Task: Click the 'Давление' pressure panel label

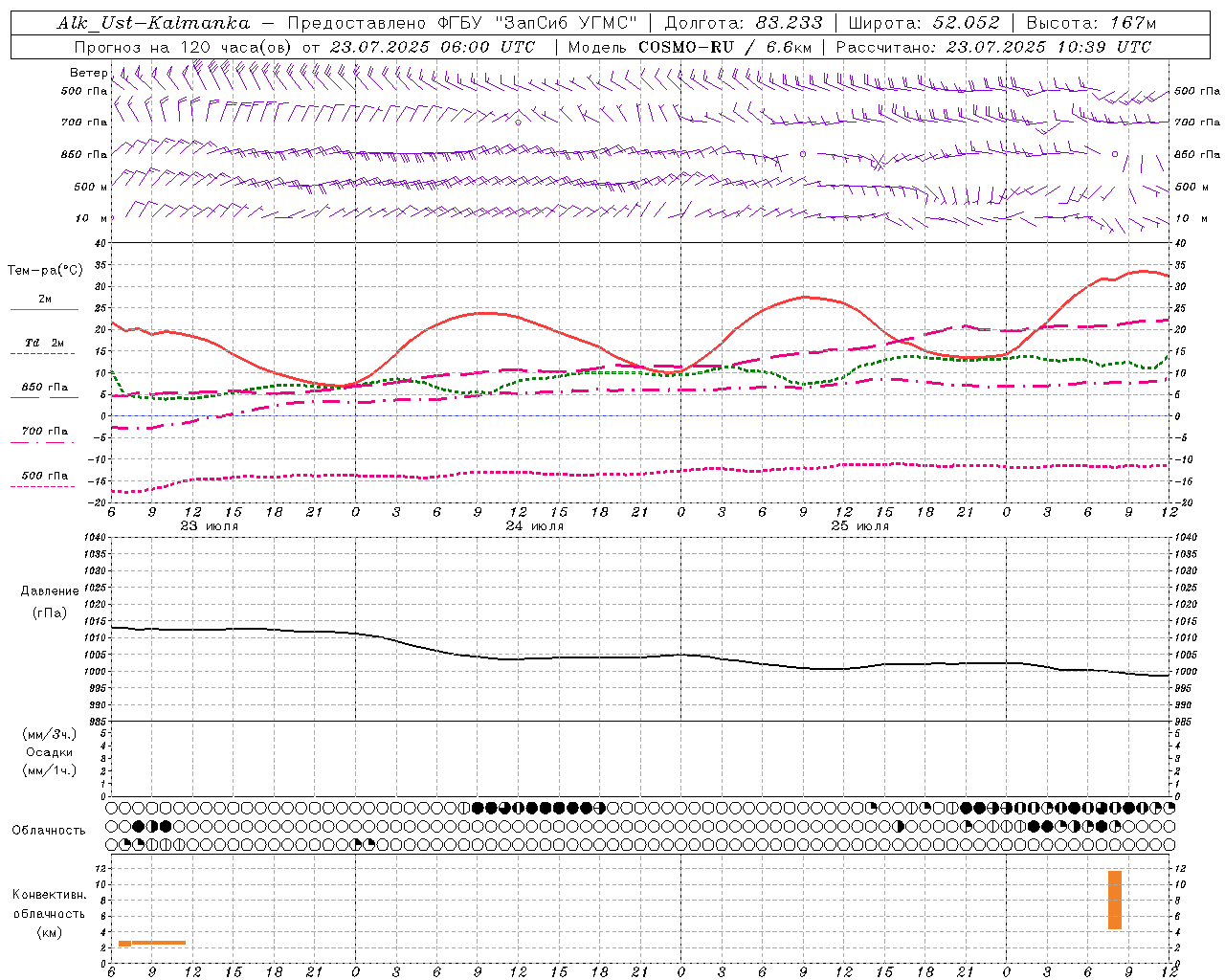Action: 50,591
